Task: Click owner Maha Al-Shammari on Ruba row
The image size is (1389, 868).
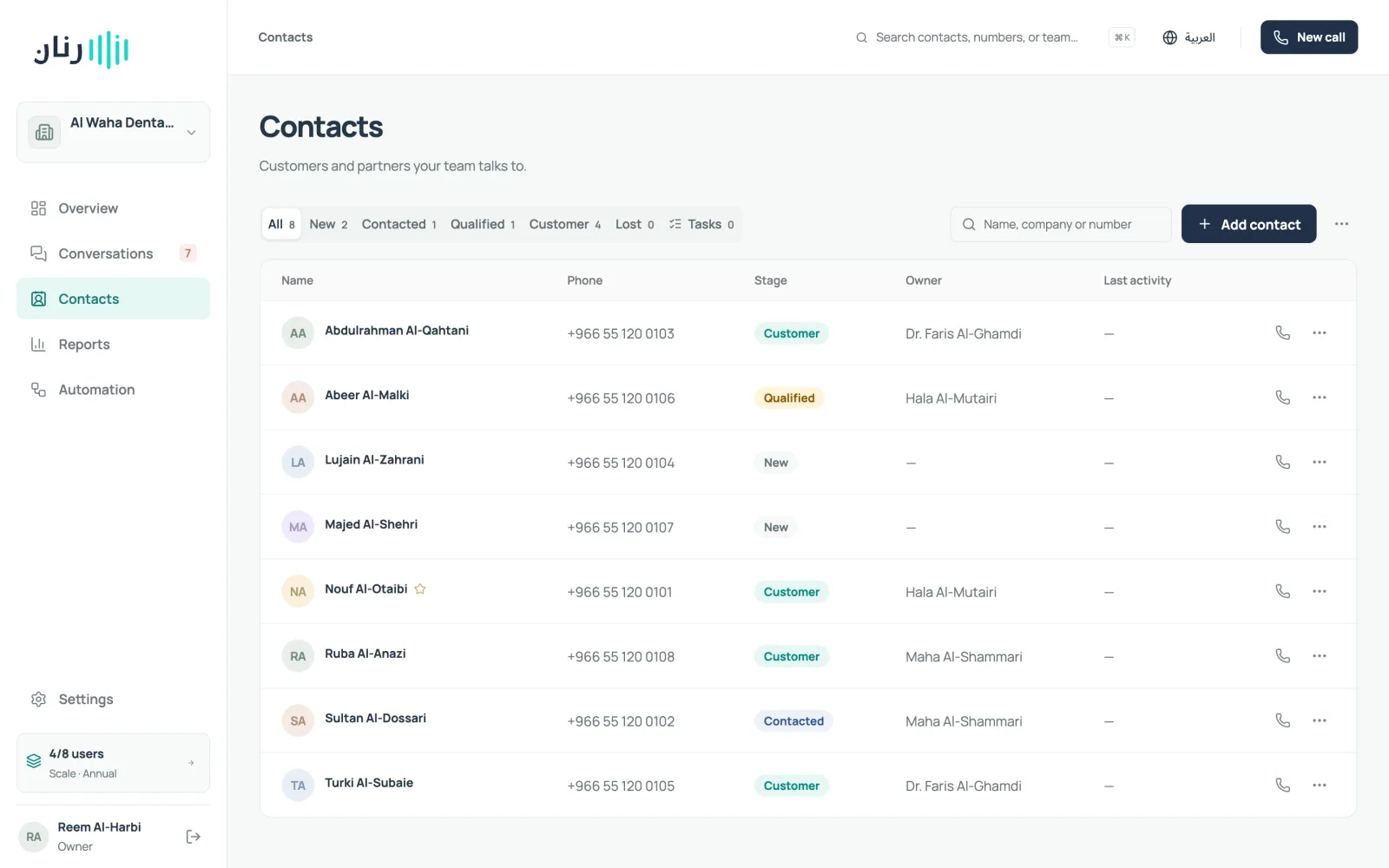Action: point(964,657)
